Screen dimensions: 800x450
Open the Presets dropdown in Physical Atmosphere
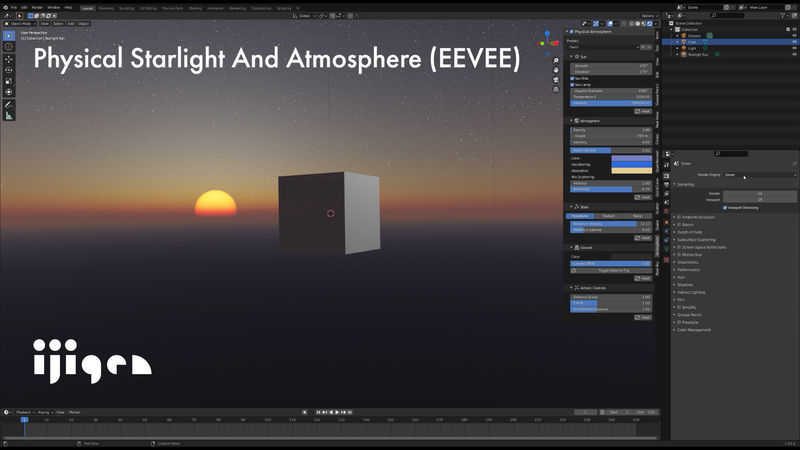(604, 47)
